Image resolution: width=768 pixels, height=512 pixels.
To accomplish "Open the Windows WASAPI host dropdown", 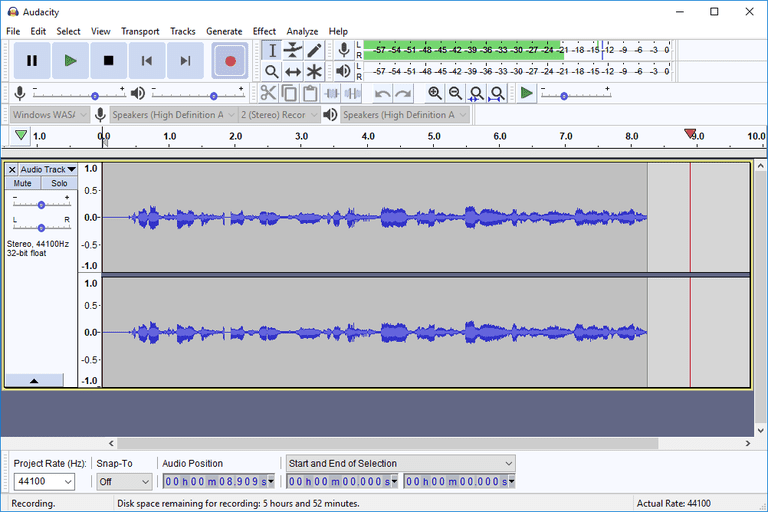I will pyautogui.click(x=49, y=115).
